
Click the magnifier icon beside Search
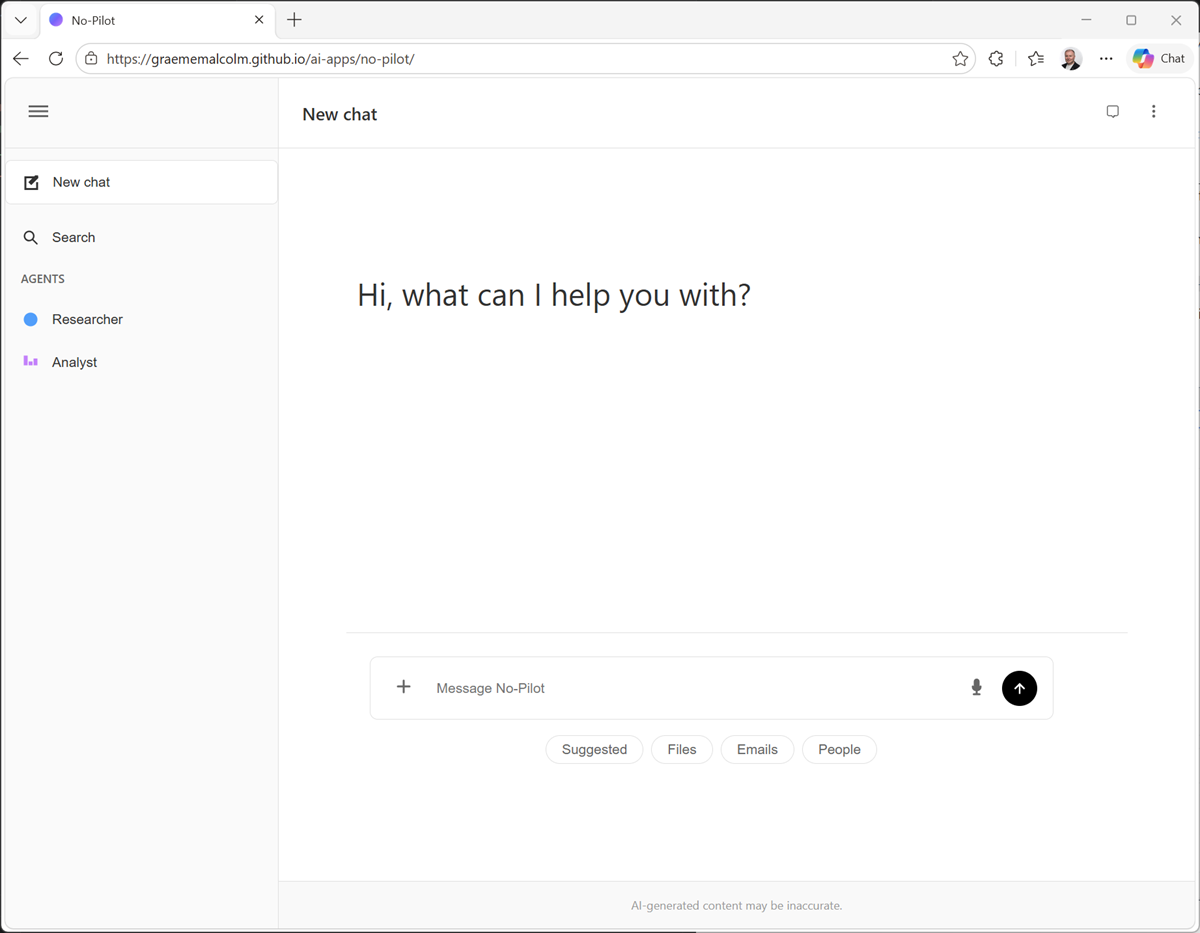pos(31,238)
